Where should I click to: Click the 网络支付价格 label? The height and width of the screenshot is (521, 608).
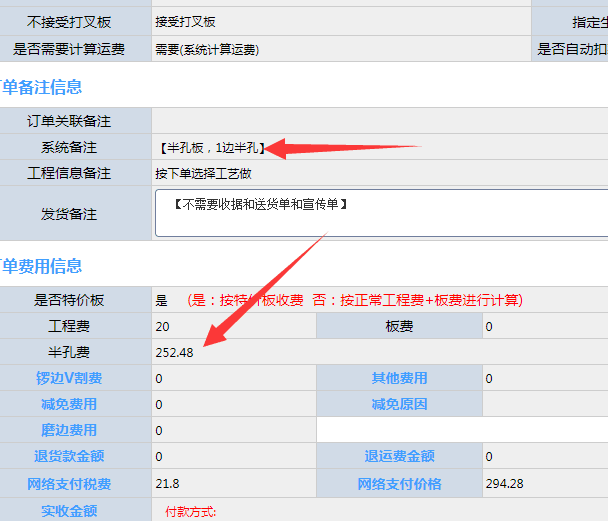click(399, 484)
